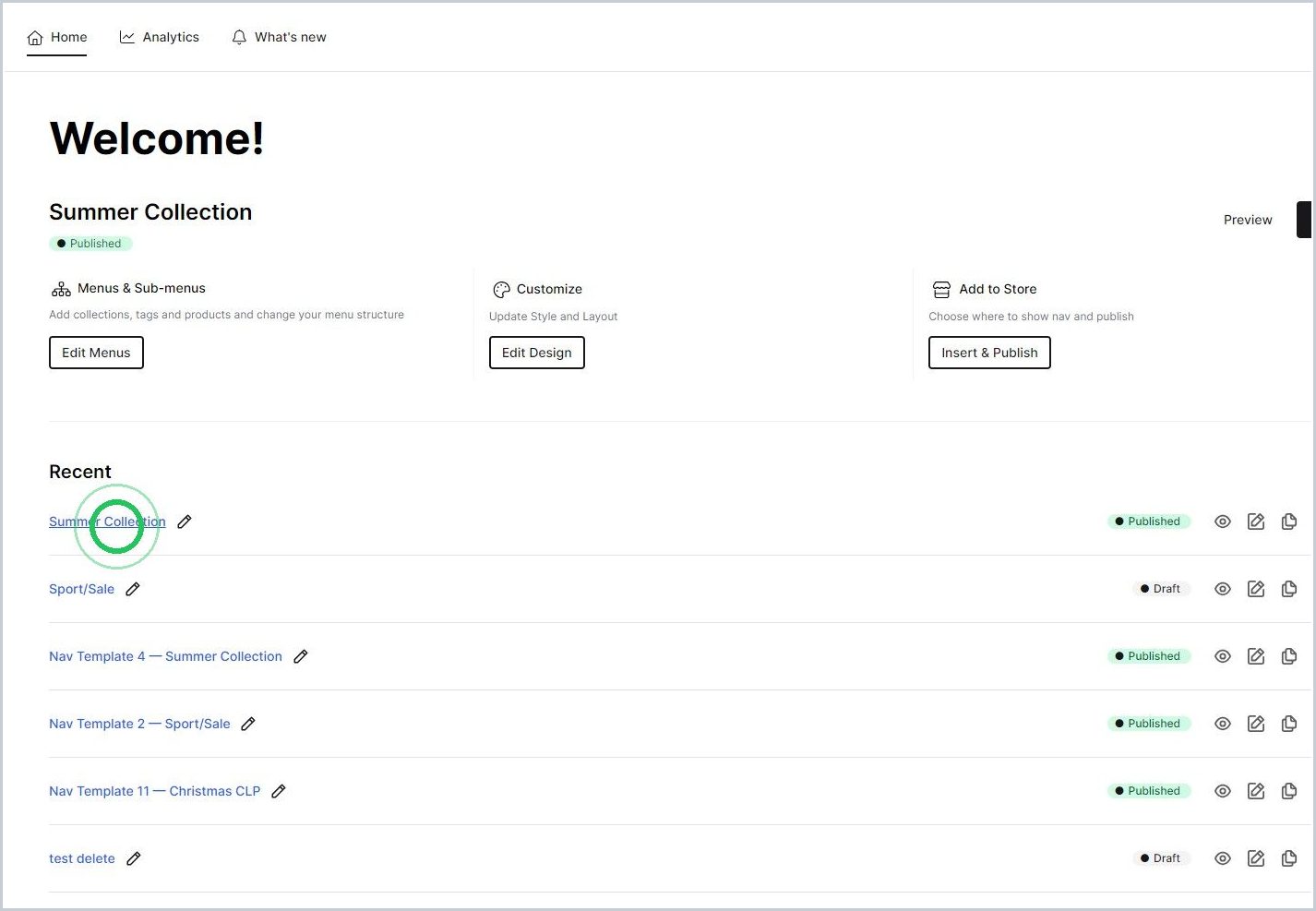Click the Draft status in the test delete row

pos(1161,858)
